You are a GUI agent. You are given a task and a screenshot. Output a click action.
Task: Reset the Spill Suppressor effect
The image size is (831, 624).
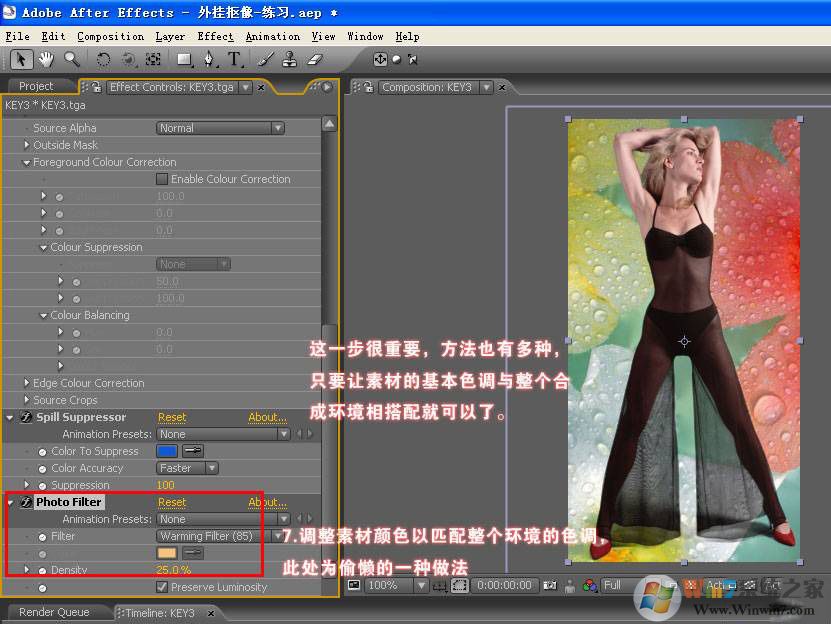[x=172, y=417]
